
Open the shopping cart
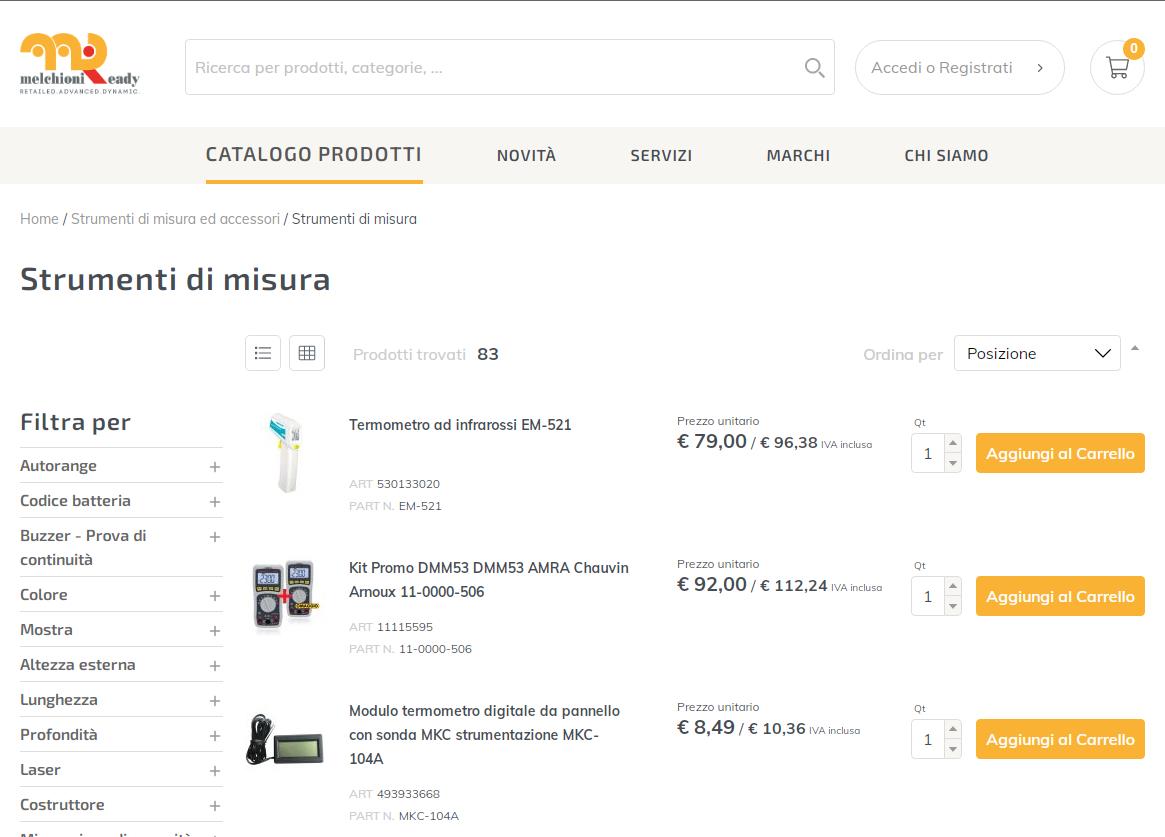(1117, 68)
